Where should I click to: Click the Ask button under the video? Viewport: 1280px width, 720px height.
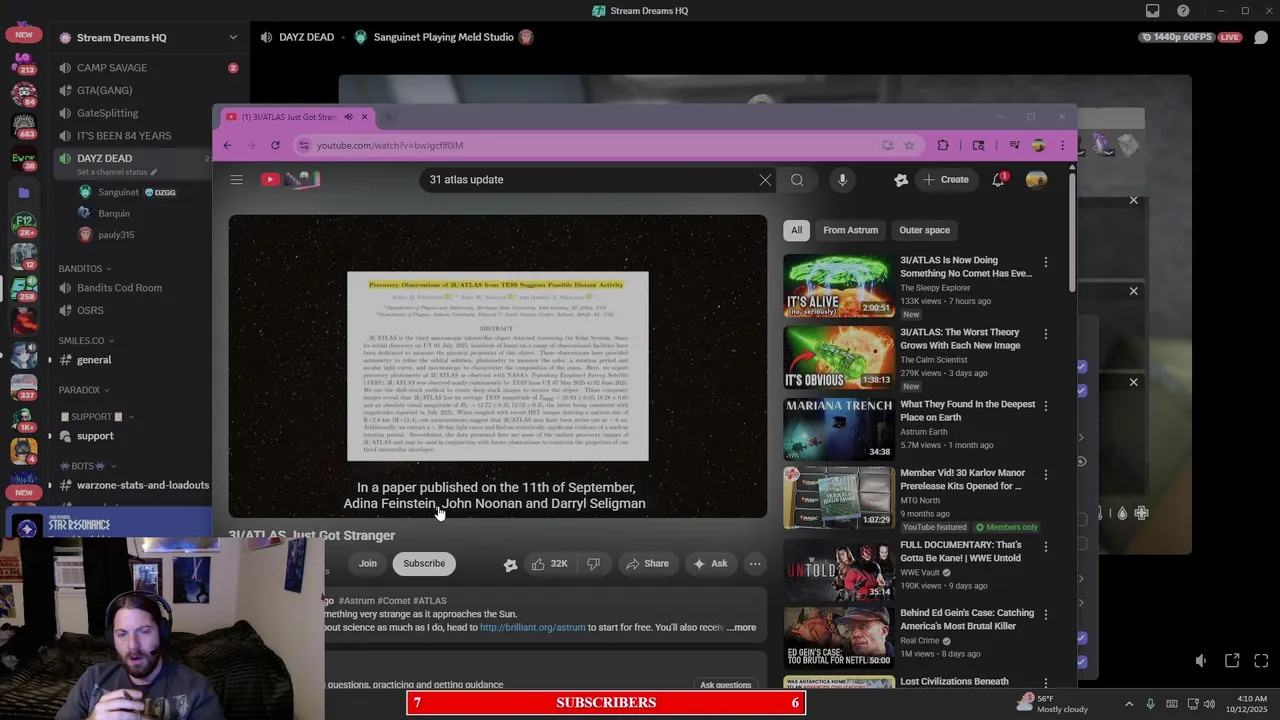(x=710, y=564)
